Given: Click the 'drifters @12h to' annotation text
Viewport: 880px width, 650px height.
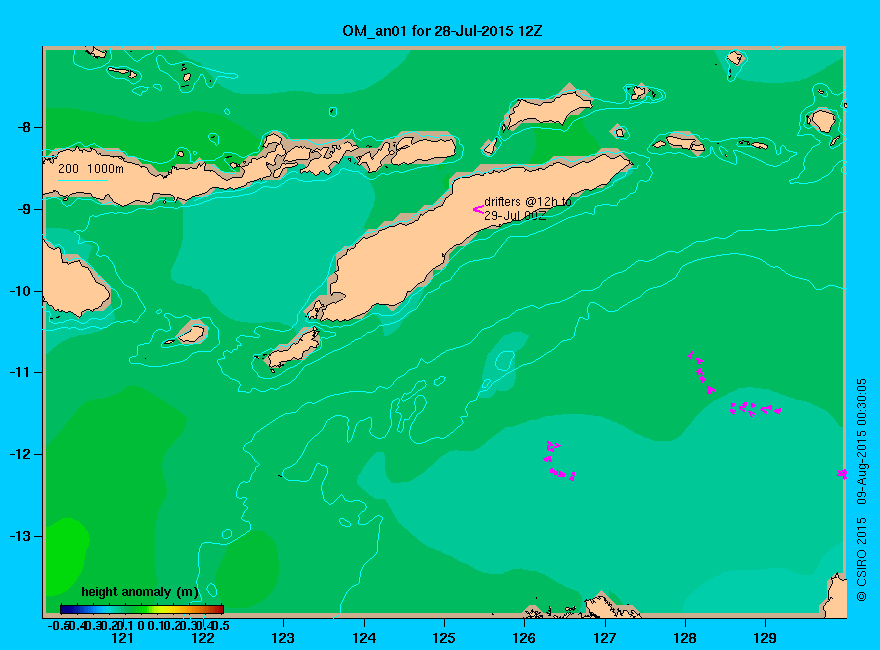Looking at the screenshot, I should (528, 202).
